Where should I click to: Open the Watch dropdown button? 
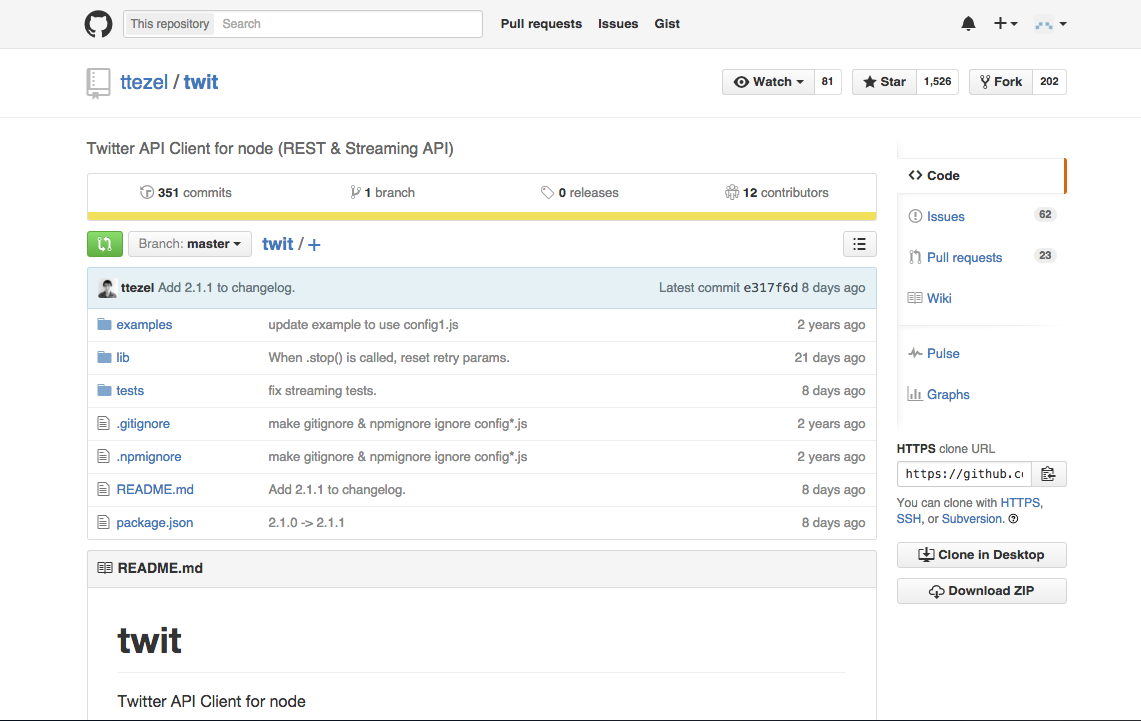click(x=768, y=81)
